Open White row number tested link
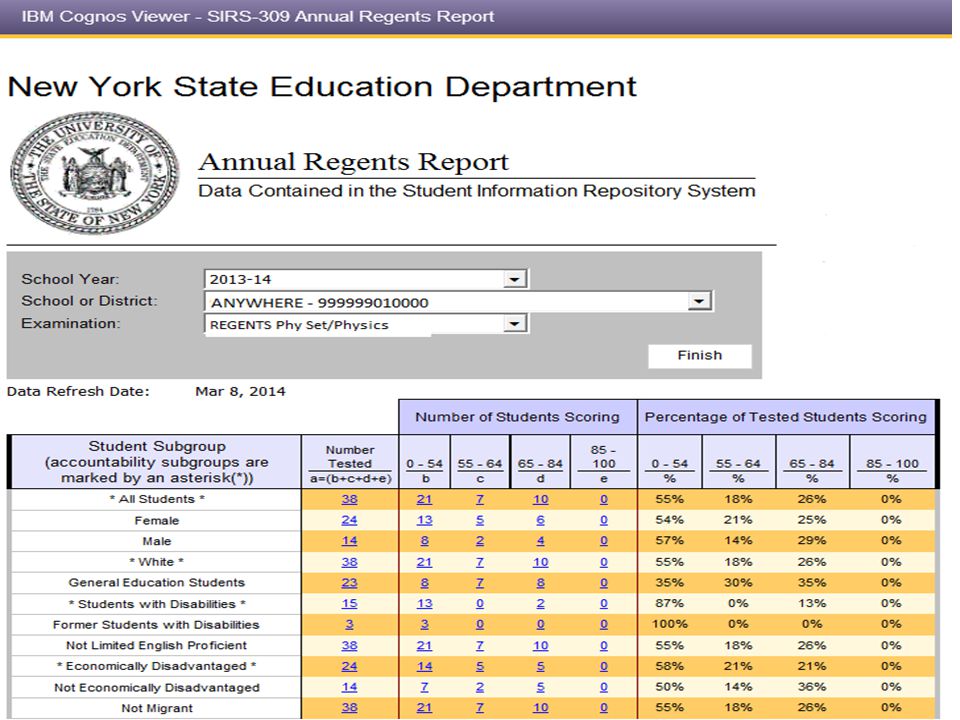This screenshot has height=720, width=960. click(350, 562)
